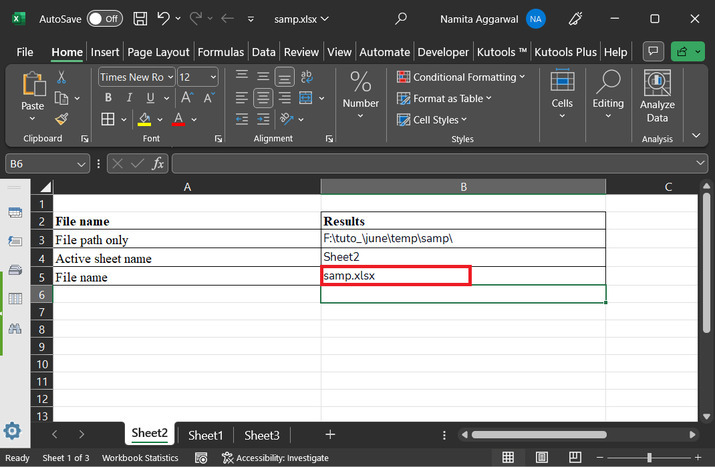The height and width of the screenshot is (467, 715).
Task: Click the Insert Function fx icon
Action: (x=158, y=163)
